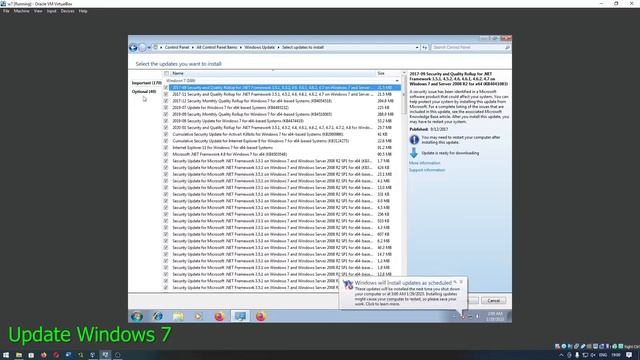Click the blue info icon about restart
The image size is (640, 360).
click(x=414, y=140)
